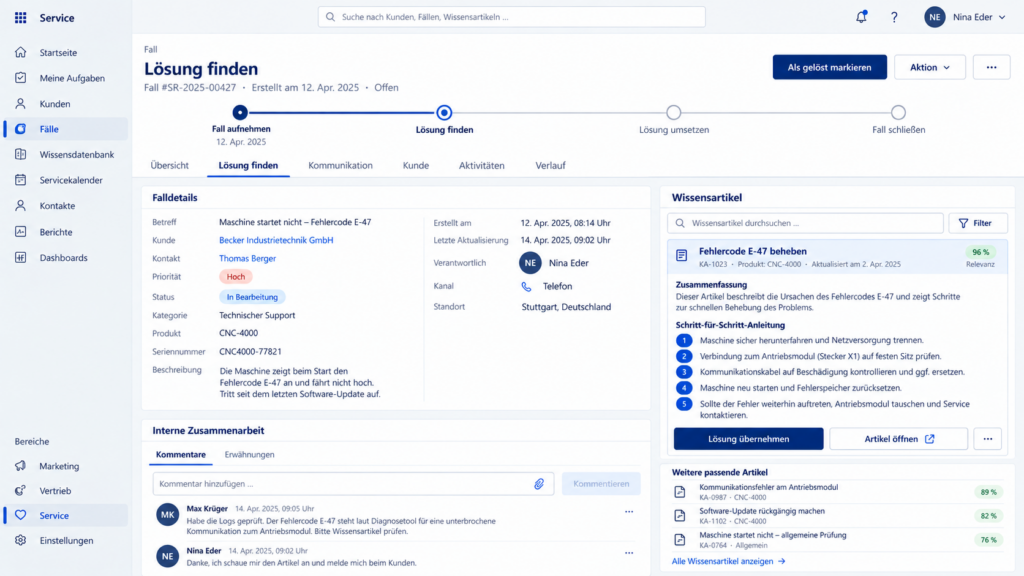Image resolution: width=1024 pixels, height=576 pixels.
Task: Click serial number CNC4000-77821
Action: click(x=250, y=351)
